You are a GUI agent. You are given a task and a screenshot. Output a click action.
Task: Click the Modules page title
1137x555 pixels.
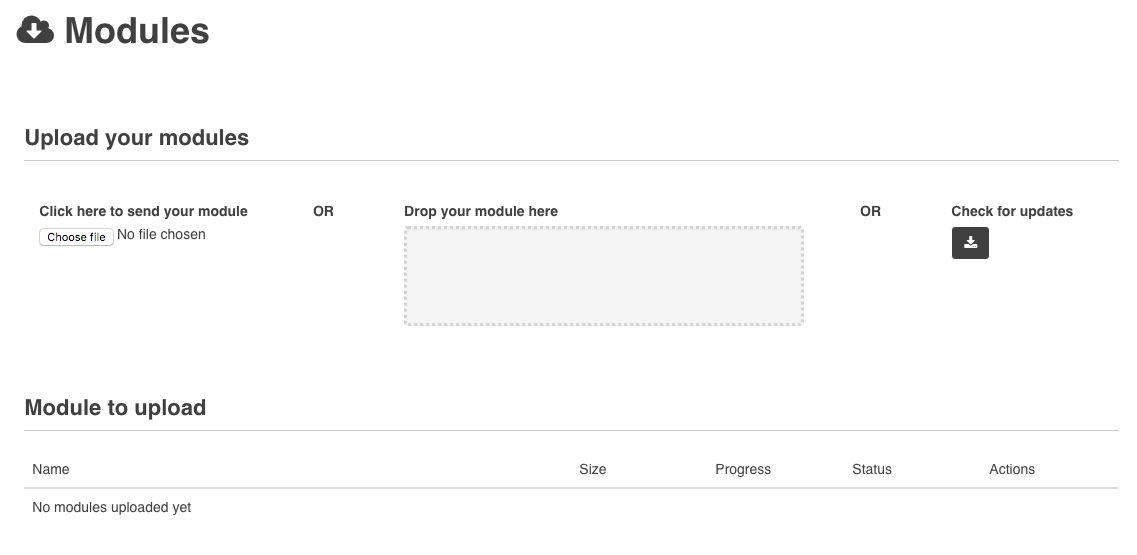[x=137, y=31]
